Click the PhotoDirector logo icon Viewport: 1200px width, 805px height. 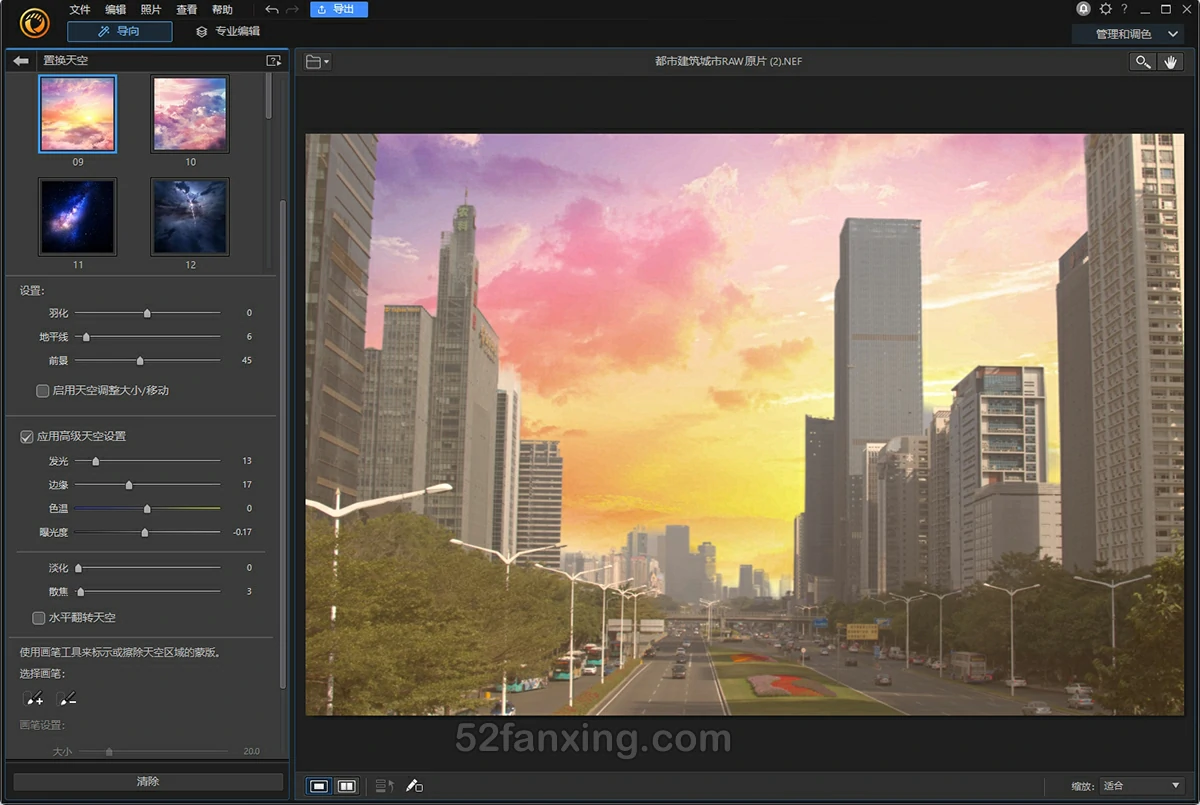point(33,21)
